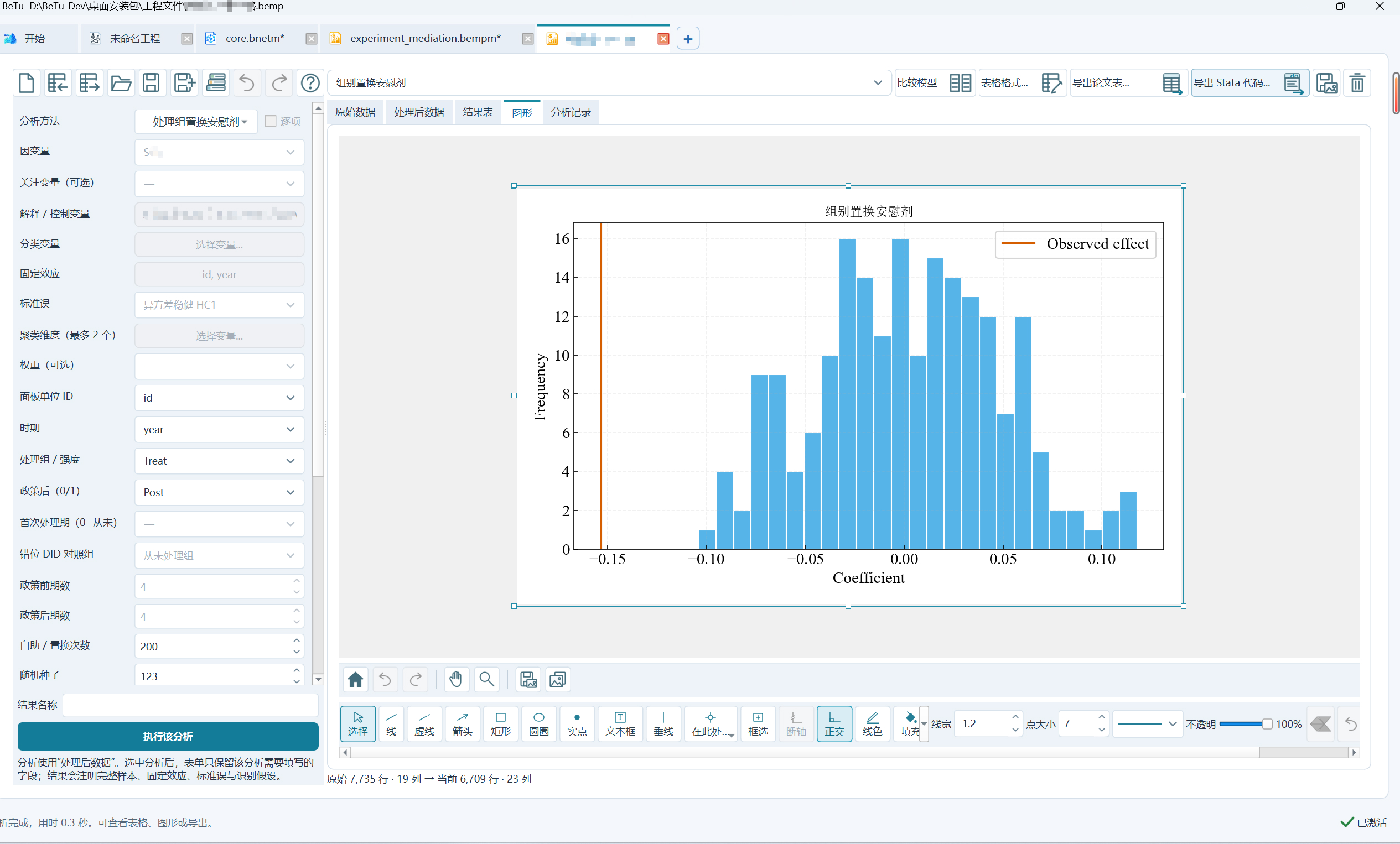The width and height of the screenshot is (1400, 844).
Task: Click the undo arrow in top toolbar
Action: (x=247, y=83)
